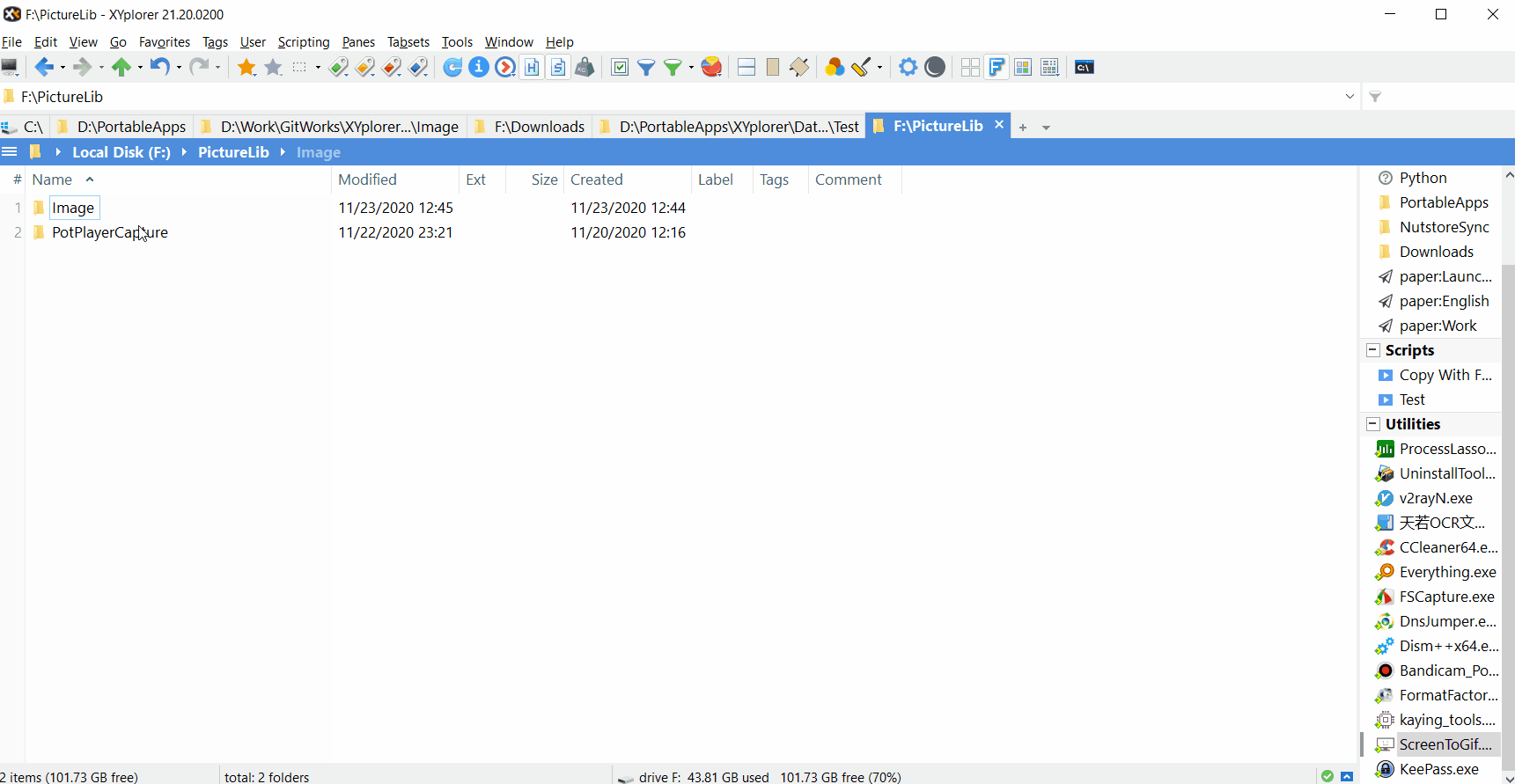Screen dimensions: 1515x784
Task: Open the address bar dropdown
Action: click(1350, 97)
